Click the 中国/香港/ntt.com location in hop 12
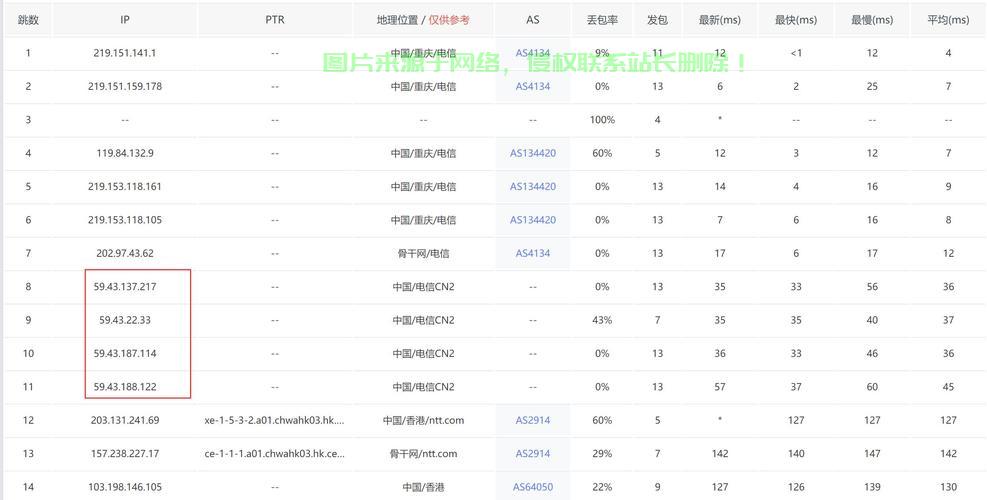 click(423, 421)
